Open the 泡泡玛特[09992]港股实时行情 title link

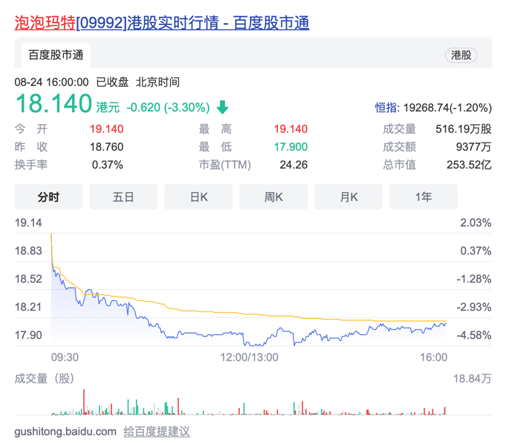tap(162, 23)
